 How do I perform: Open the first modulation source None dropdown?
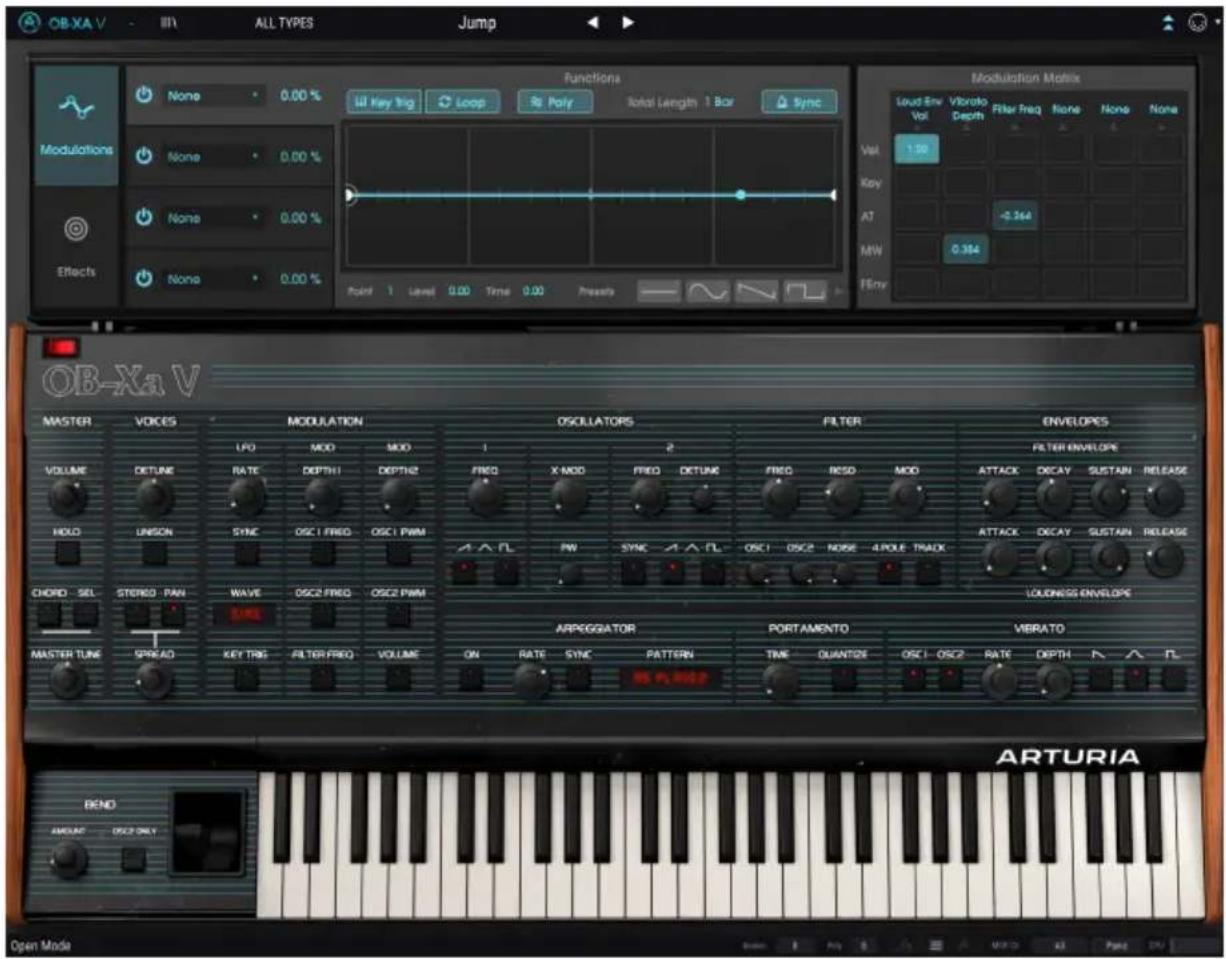212,96
